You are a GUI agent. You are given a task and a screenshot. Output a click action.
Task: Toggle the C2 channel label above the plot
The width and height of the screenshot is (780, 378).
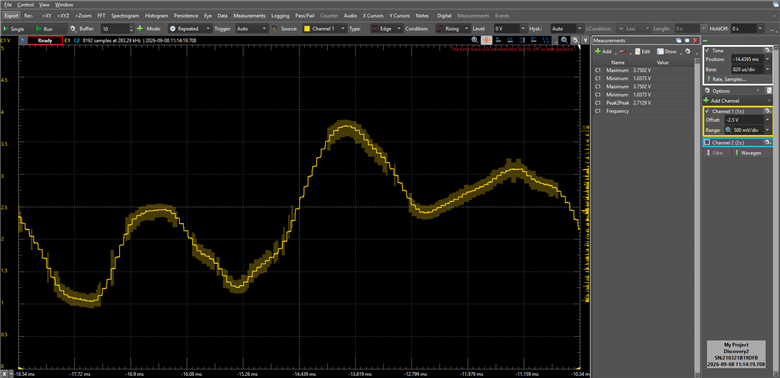tap(76, 40)
